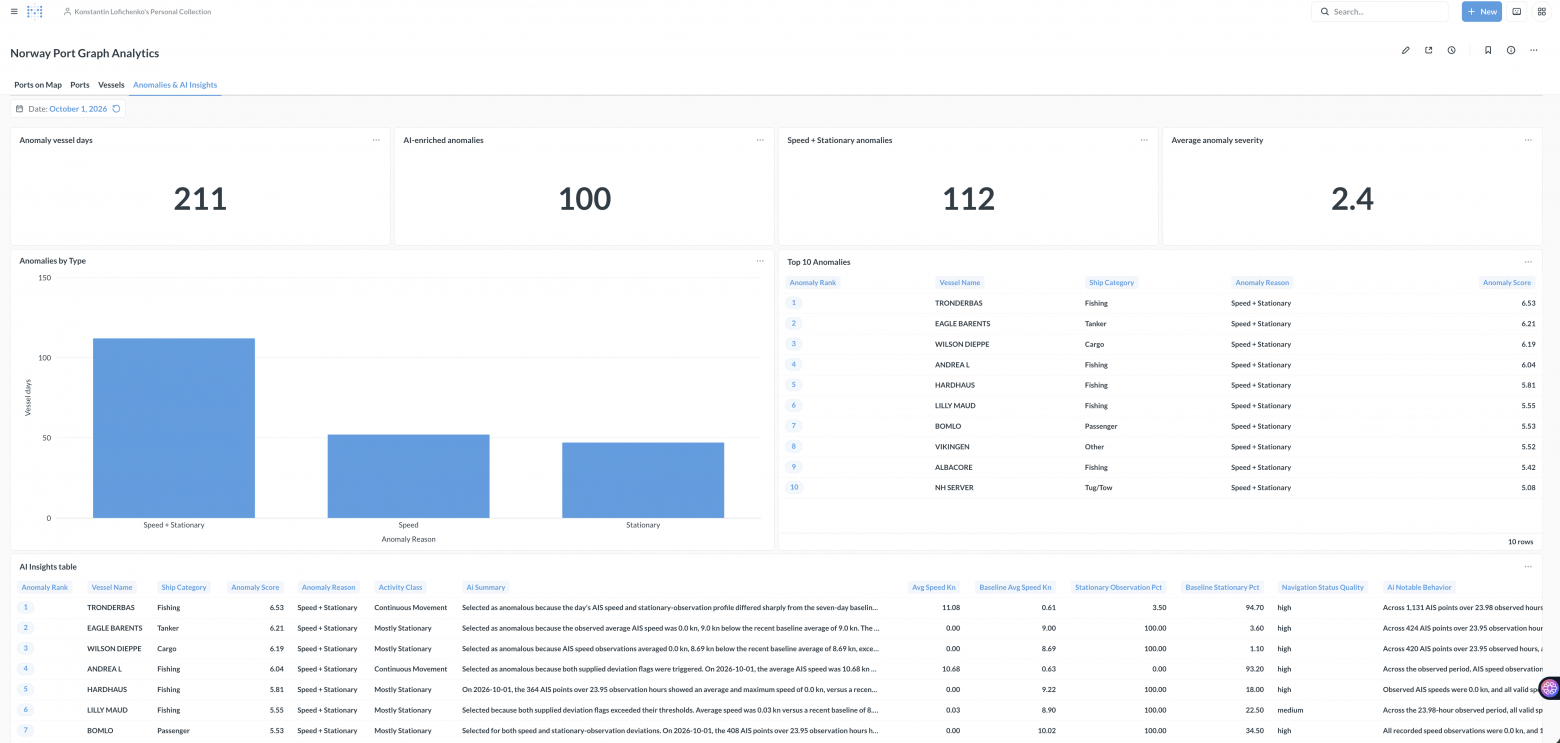Click WILSON DIEPPE in Top 10 Anomalies
This screenshot has height=743, width=1560.
pos(962,344)
